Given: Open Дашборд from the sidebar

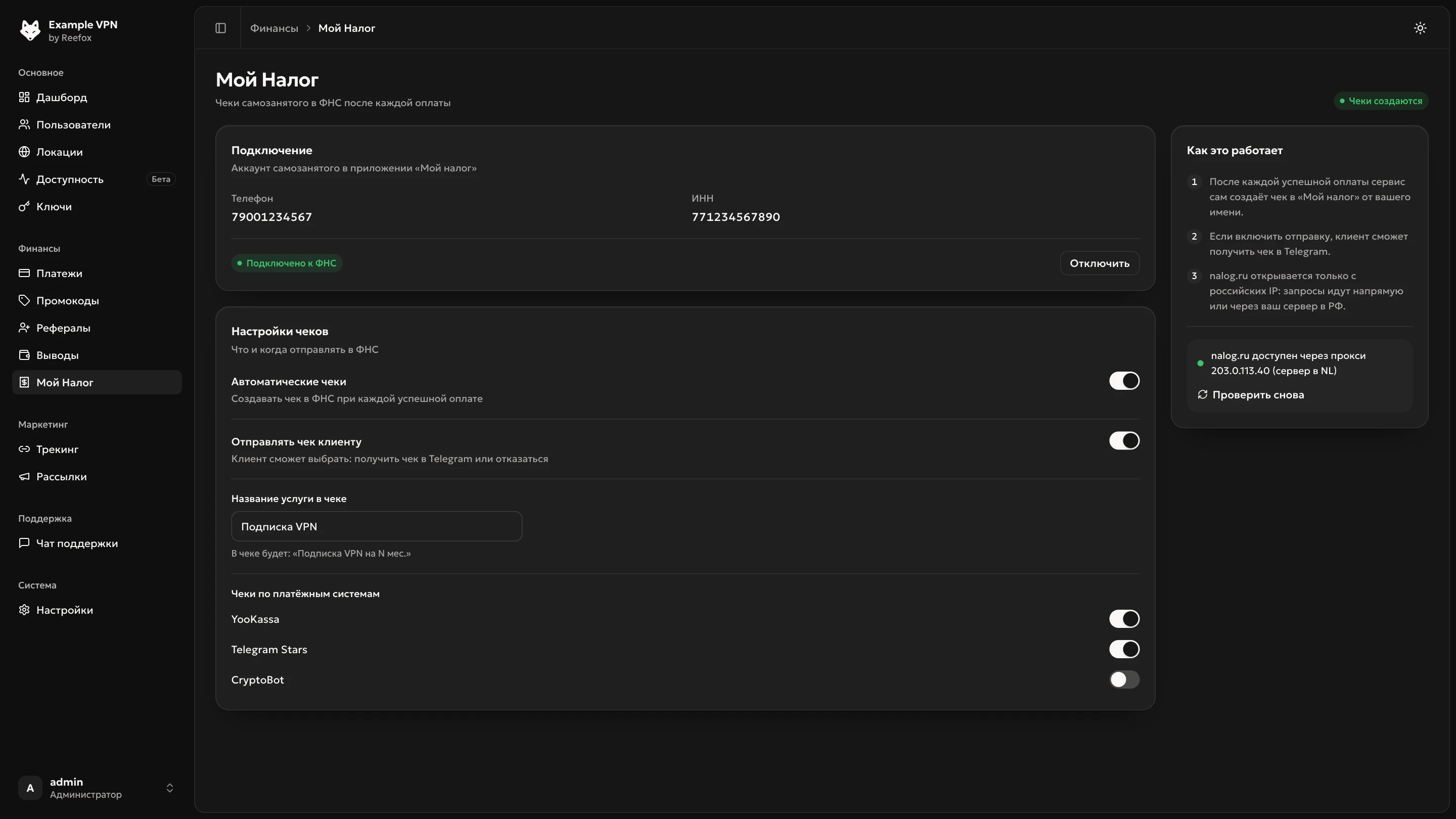Looking at the screenshot, I should coord(97,97).
